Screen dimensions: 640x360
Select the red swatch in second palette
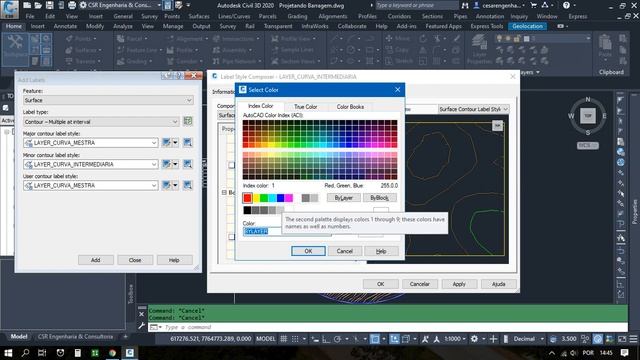pyautogui.click(x=247, y=198)
